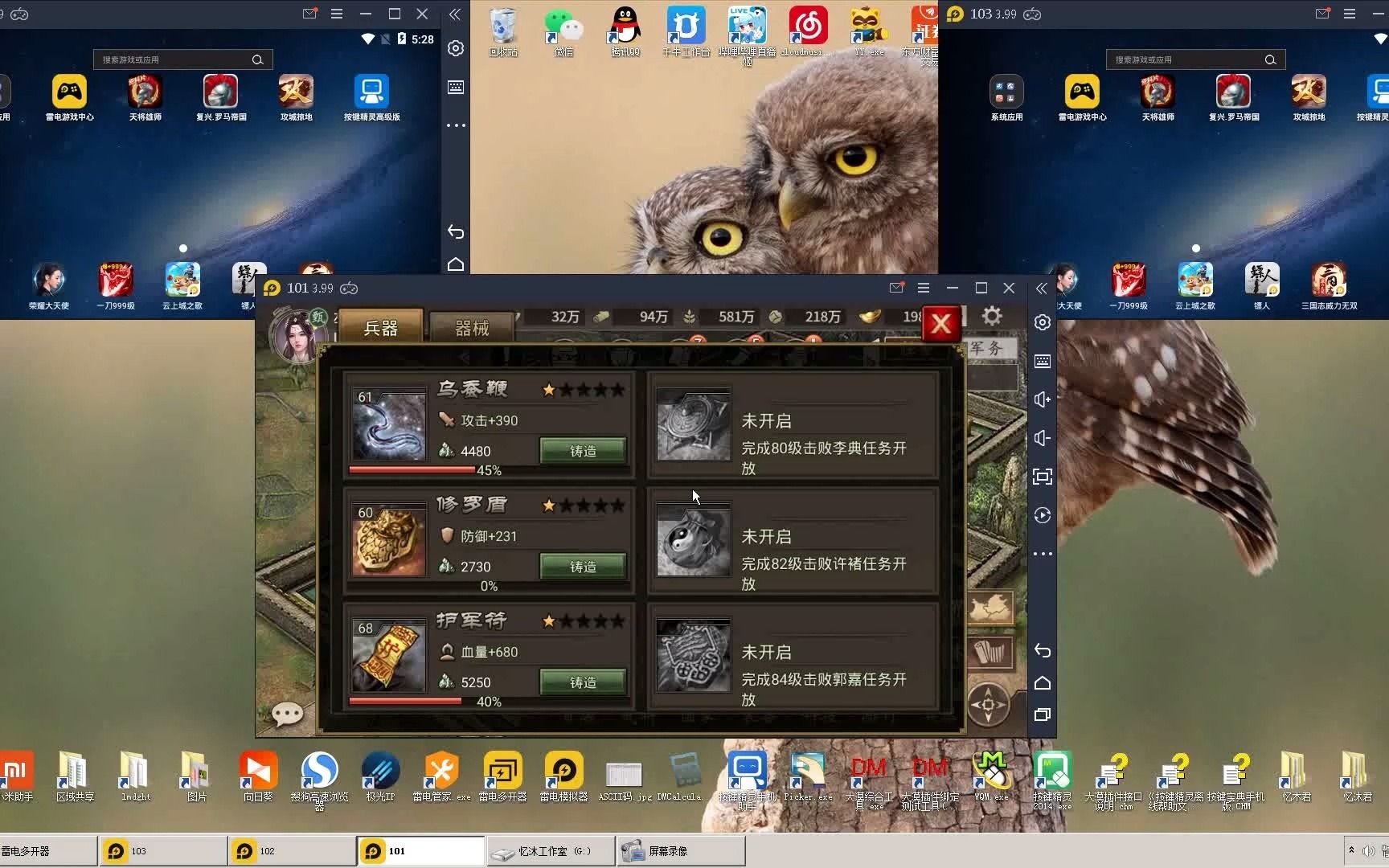Click the player avatar portrait
This screenshot has width=1389, height=868.
click(x=298, y=335)
